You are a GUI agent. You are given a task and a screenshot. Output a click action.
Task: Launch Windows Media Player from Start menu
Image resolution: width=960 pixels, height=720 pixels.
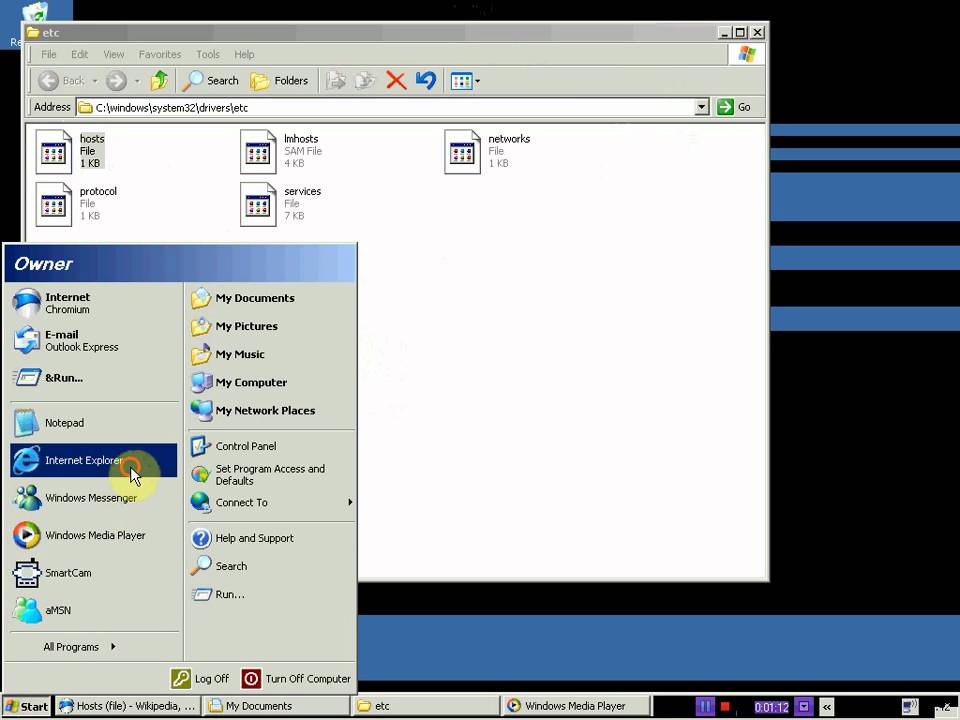pos(94,535)
